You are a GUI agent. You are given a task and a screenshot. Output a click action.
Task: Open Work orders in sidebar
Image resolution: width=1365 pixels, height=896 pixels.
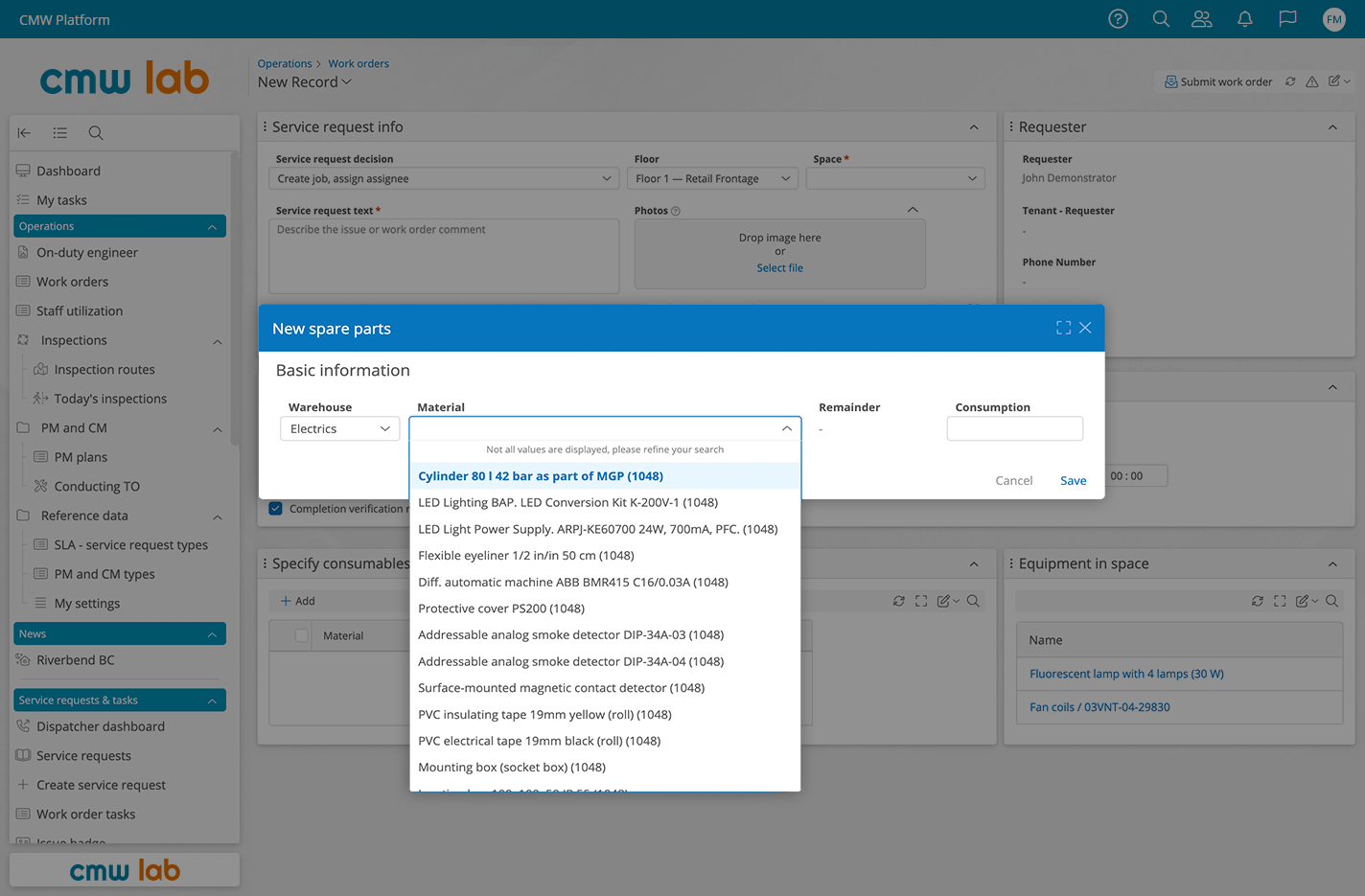point(72,282)
